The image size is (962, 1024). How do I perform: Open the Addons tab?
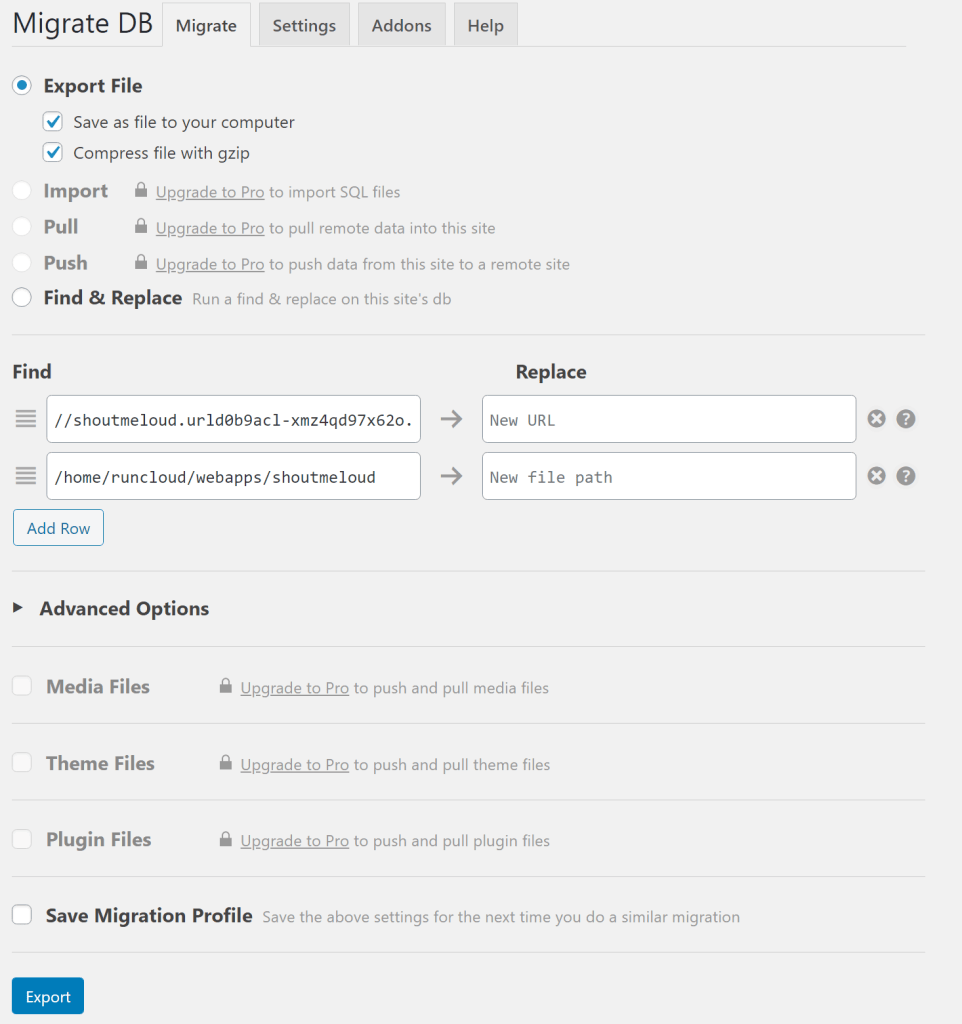pos(402,25)
